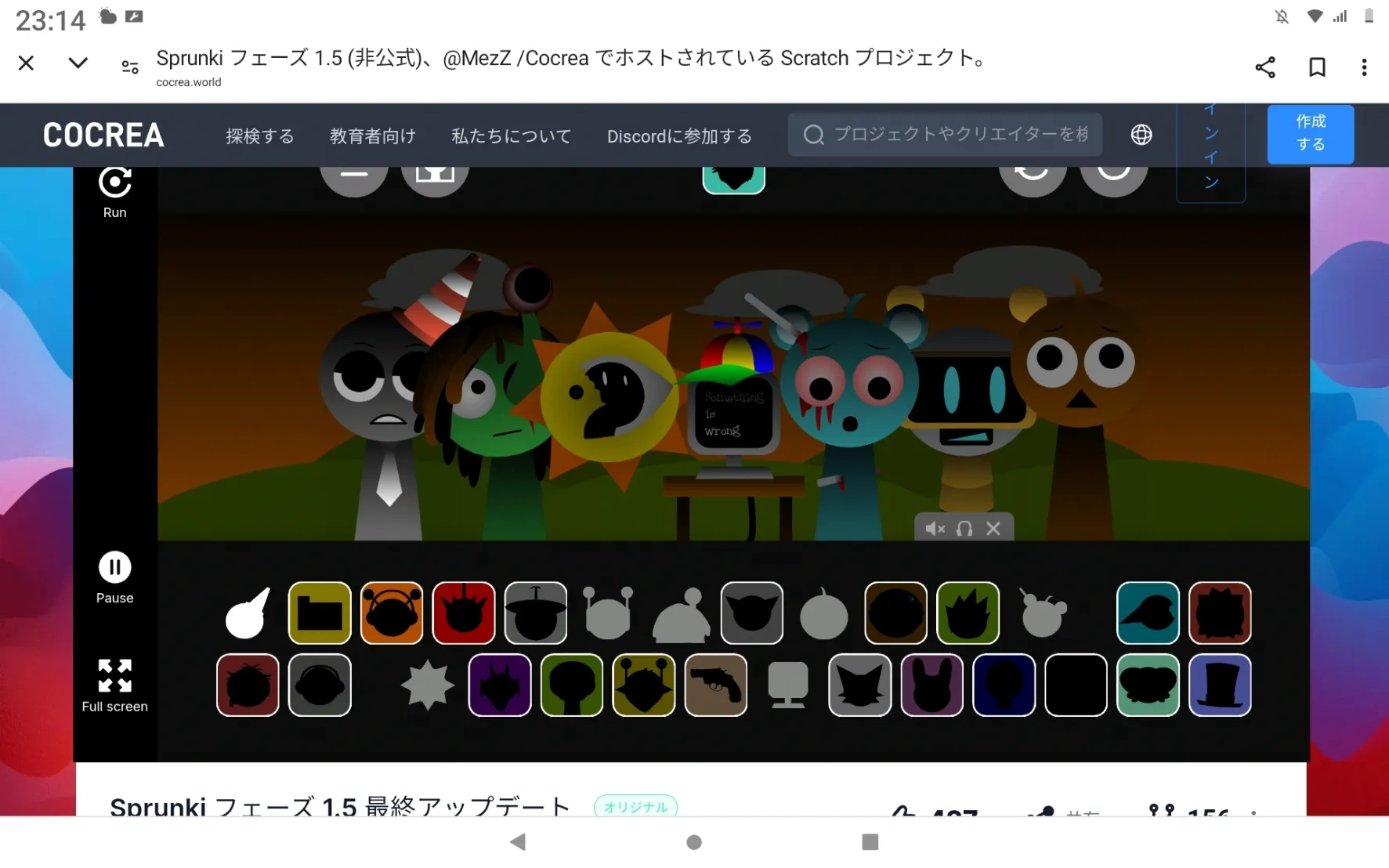Screen dimensions: 1389x868
Task: Open the 教育者向け menu item
Action: [373, 136]
